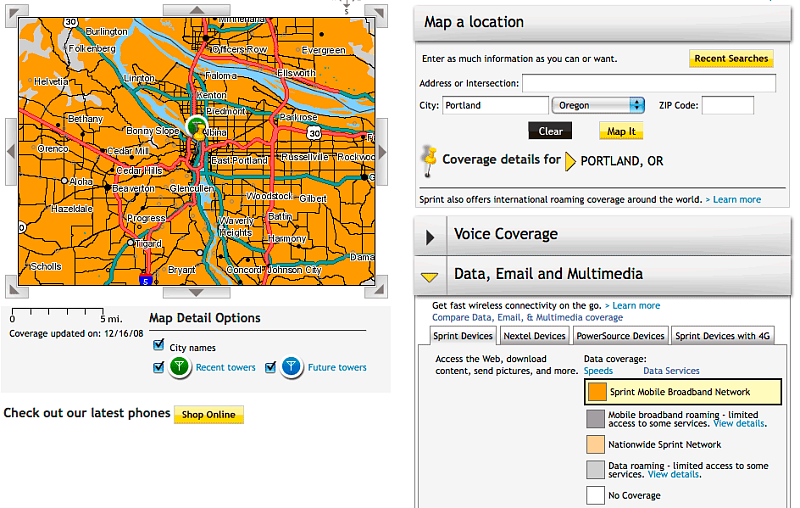
Task: Click the Nationwide Sprint Network peach swatch
Action: coord(595,444)
